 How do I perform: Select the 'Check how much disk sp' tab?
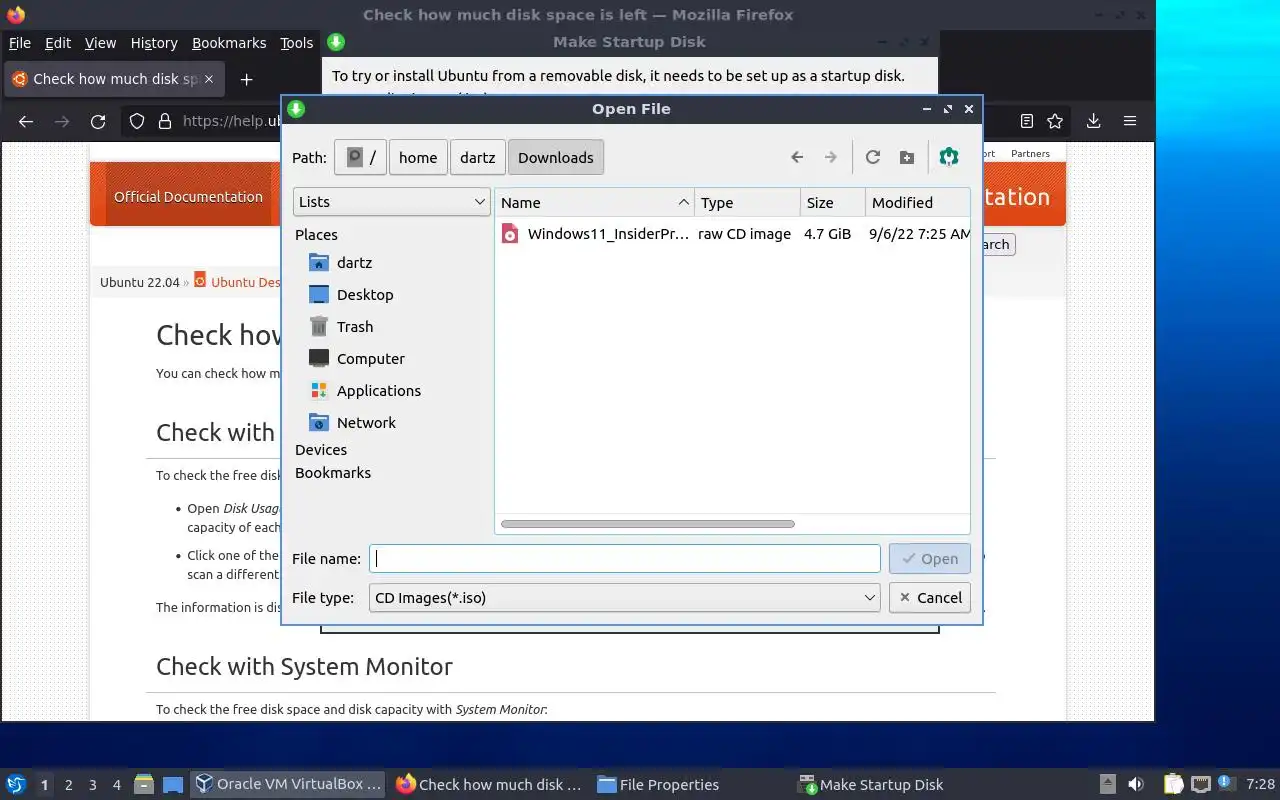[115, 79]
